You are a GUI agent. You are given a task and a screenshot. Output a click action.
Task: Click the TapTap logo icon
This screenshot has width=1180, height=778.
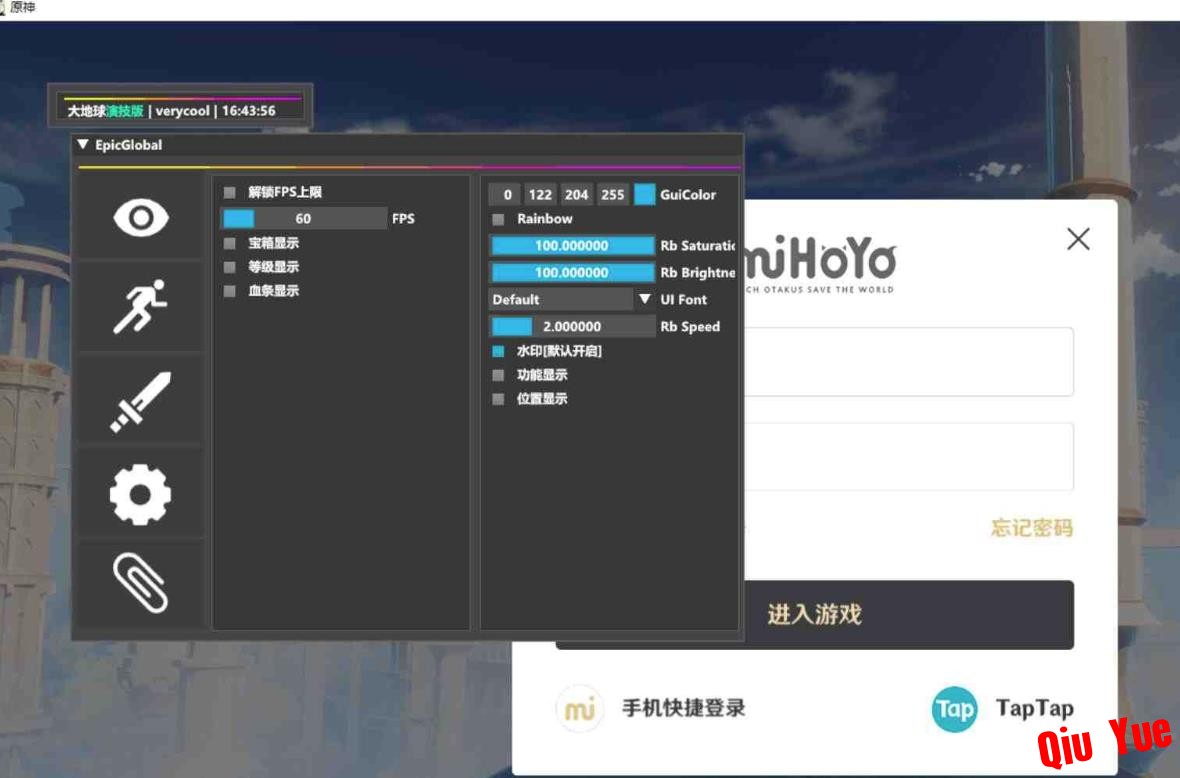(954, 709)
